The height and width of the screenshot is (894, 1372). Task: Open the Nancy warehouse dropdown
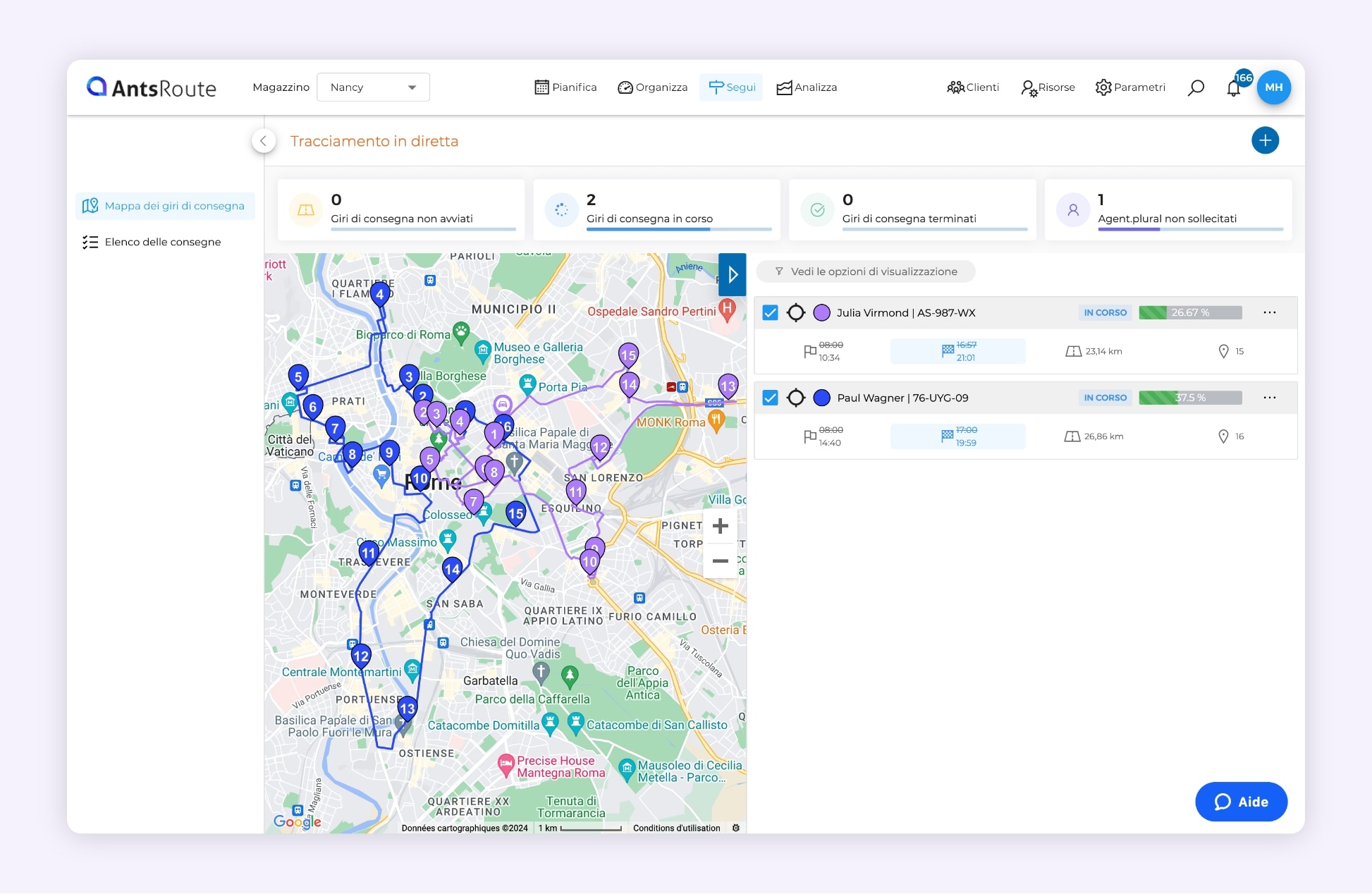click(373, 87)
